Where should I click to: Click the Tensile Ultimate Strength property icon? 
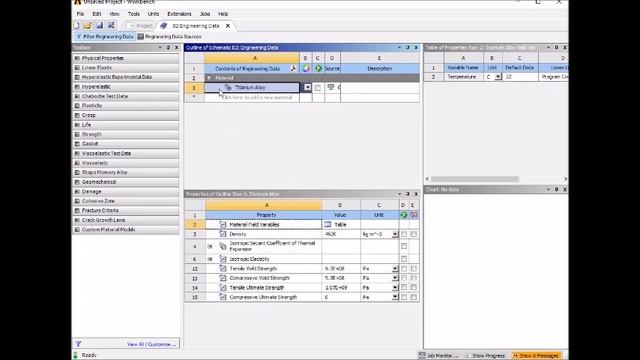pyautogui.click(x=222, y=288)
